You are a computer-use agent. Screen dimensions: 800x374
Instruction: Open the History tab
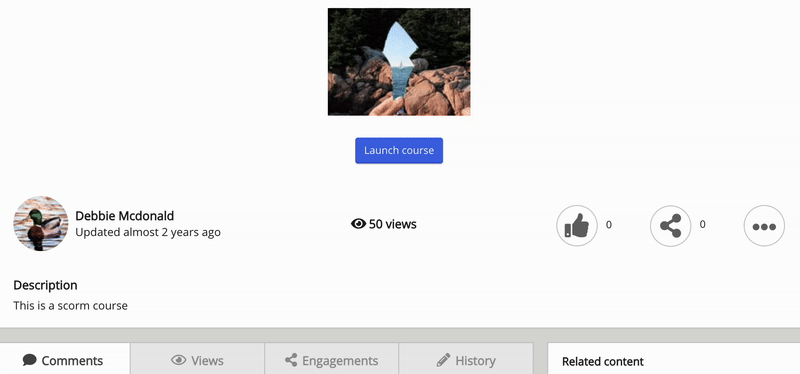[x=466, y=360]
